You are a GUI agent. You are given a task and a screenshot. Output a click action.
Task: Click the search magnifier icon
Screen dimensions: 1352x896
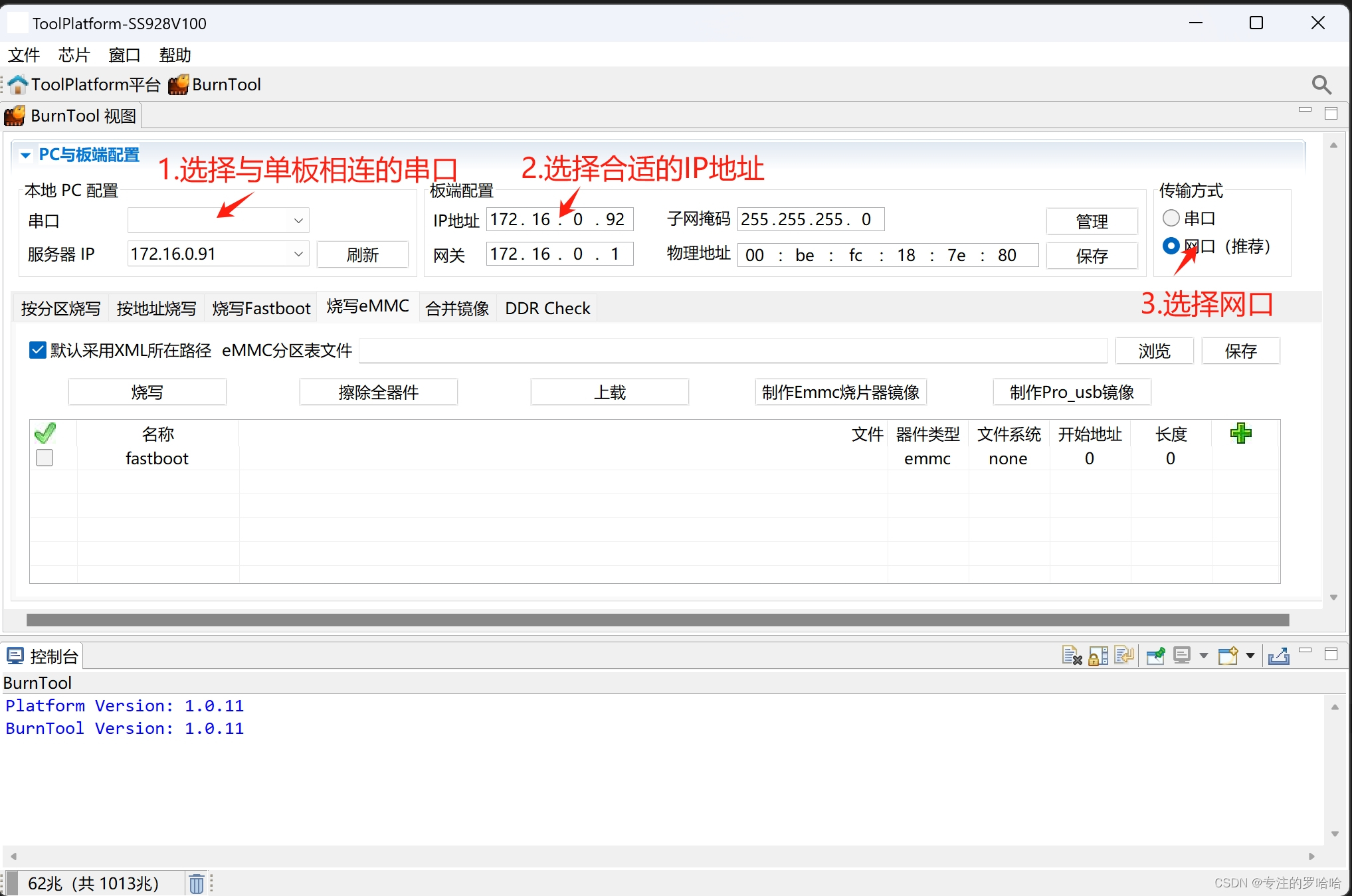point(1321,84)
